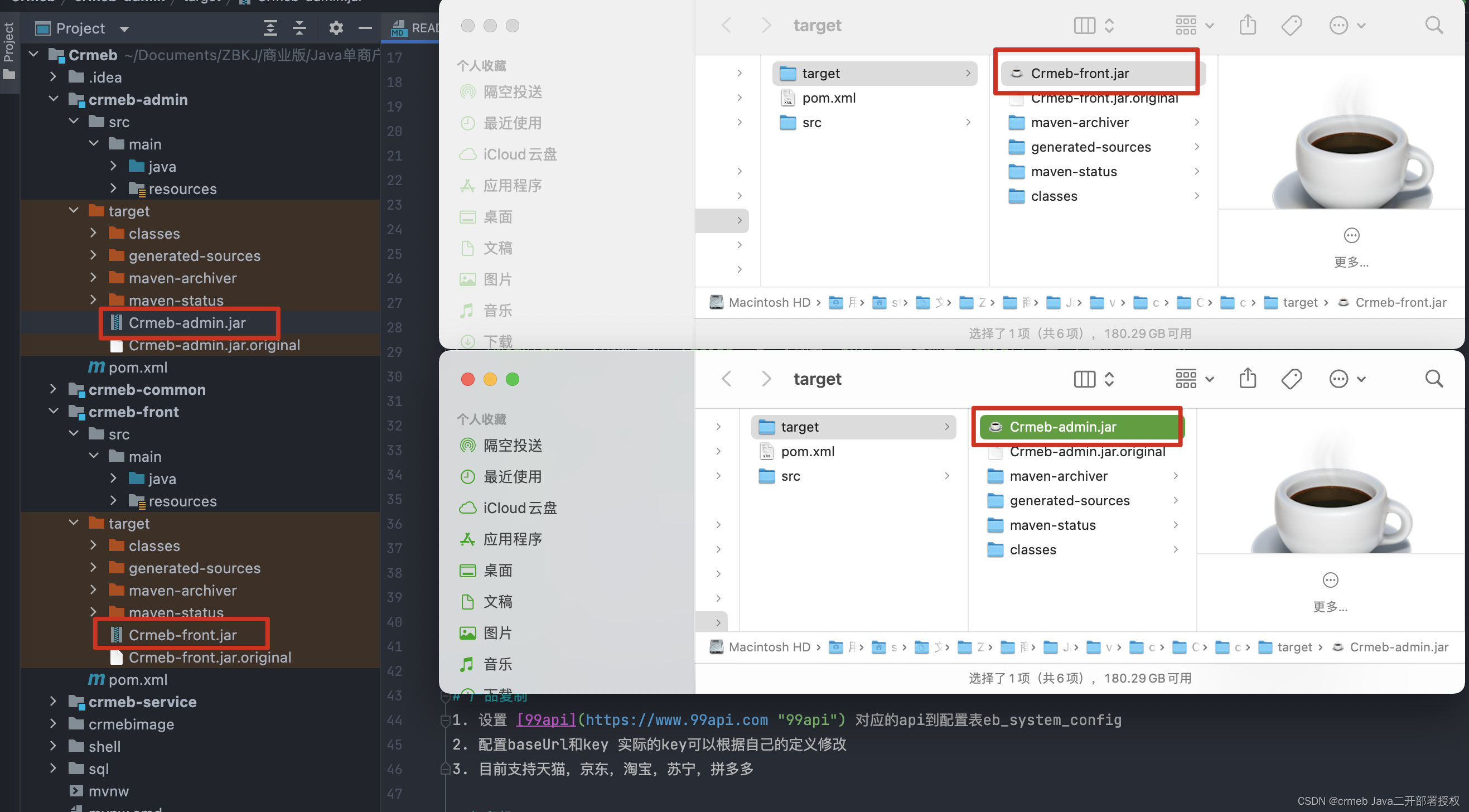
Task: Open the more-options ellipsis in Finder
Action: coord(1338,25)
